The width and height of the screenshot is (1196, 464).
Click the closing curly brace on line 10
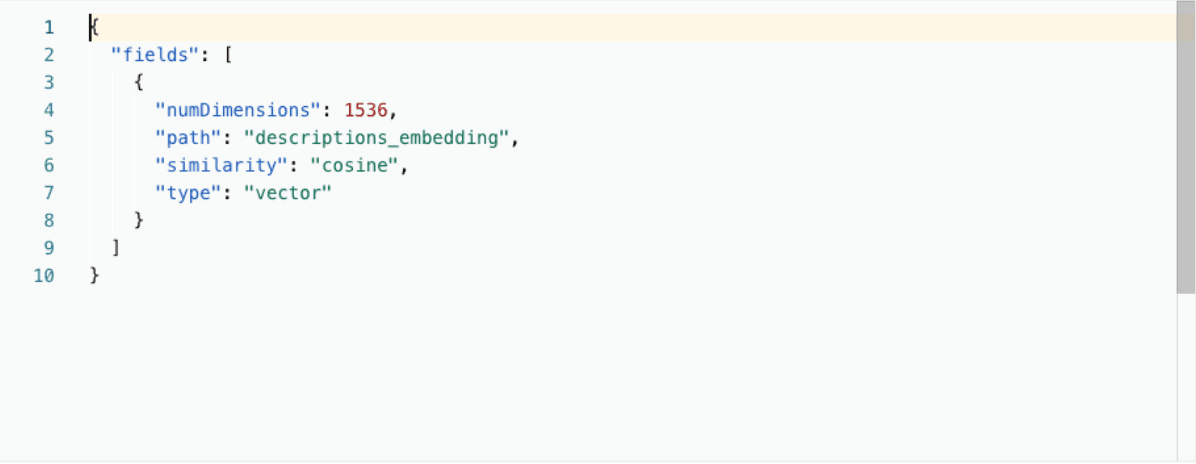[x=95, y=275]
